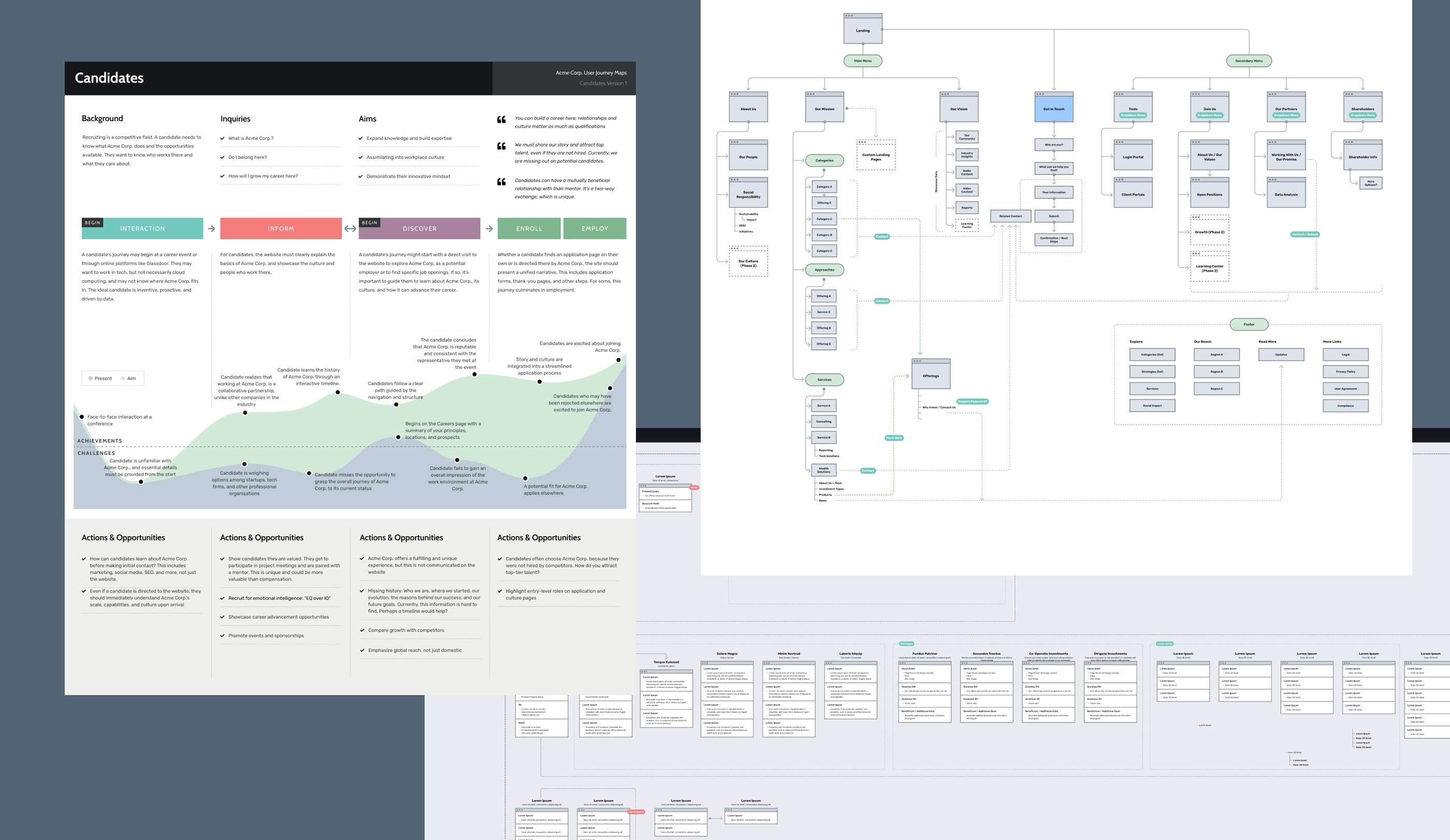Click the BEGIN tag on the Discover banner
This screenshot has height=840, width=1450.
pos(369,223)
